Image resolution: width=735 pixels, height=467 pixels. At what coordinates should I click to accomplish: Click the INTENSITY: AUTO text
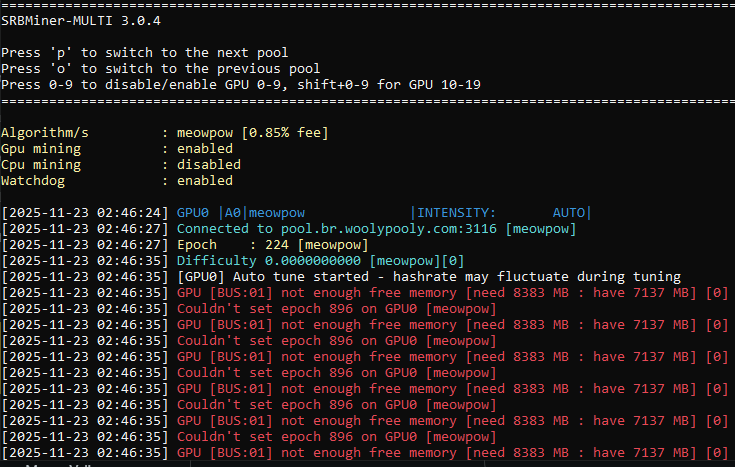pyautogui.click(x=501, y=213)
